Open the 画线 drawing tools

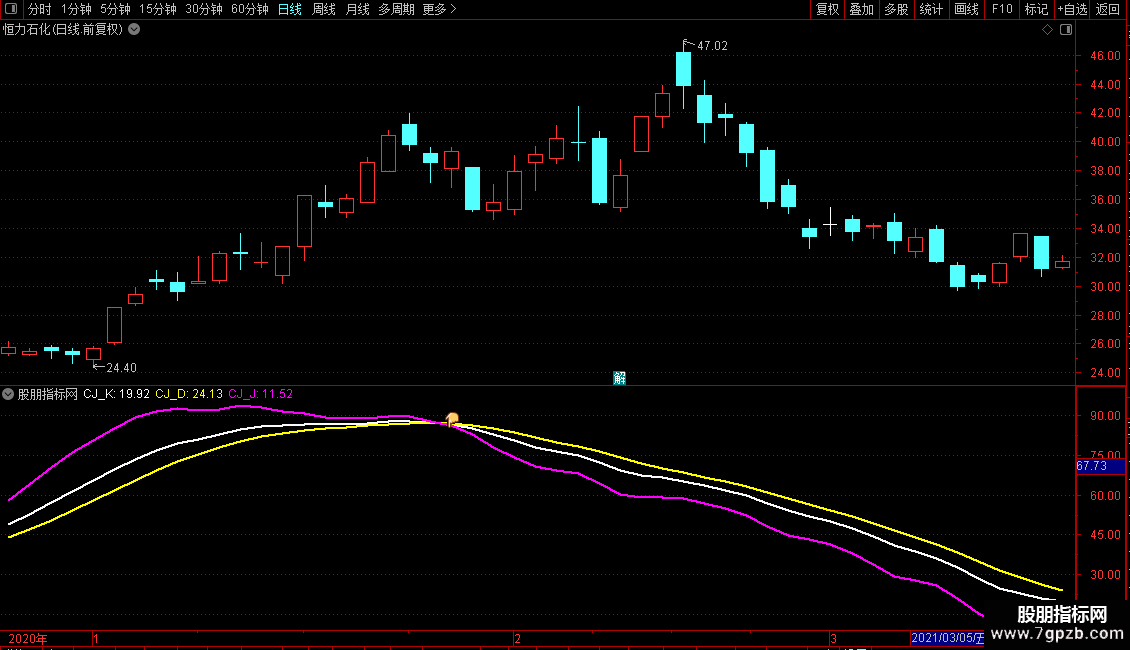pos(966,9)
